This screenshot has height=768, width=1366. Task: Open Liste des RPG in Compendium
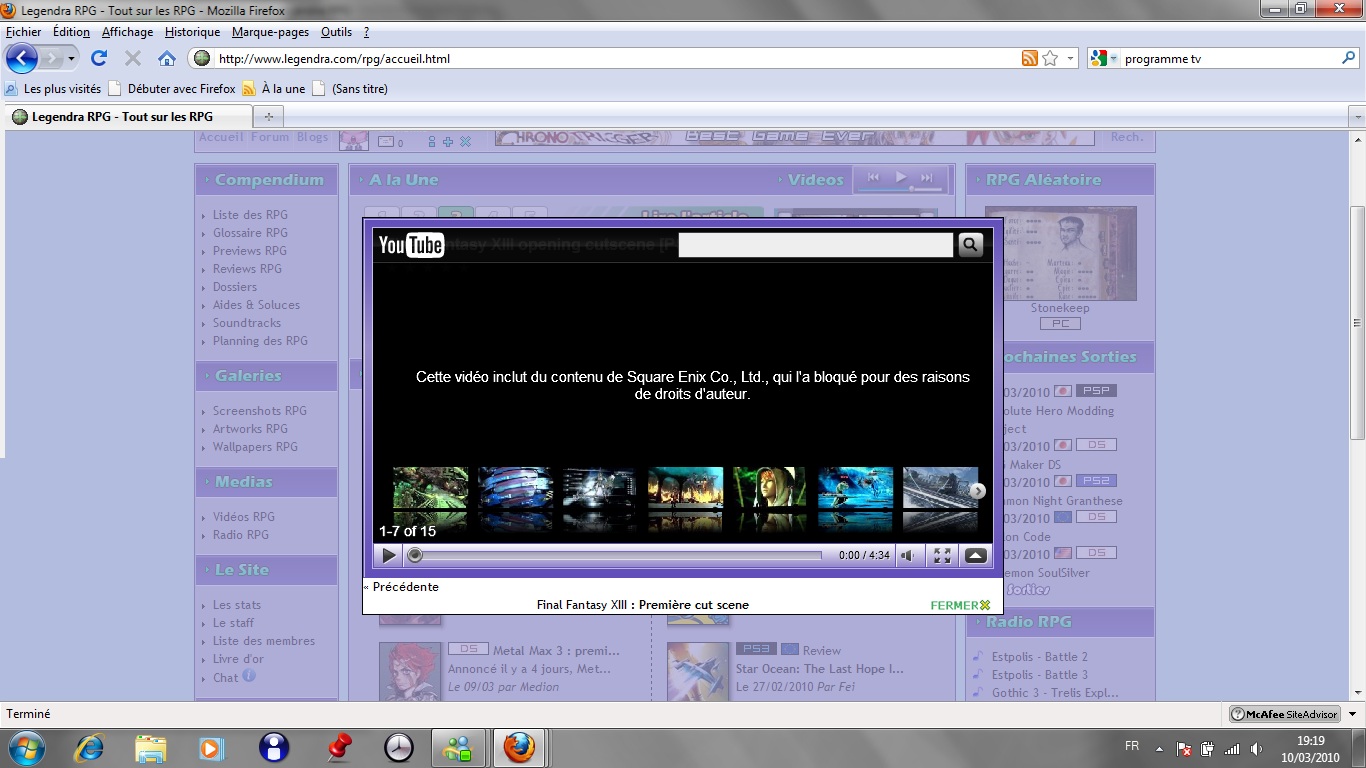[x=250, y=215]
